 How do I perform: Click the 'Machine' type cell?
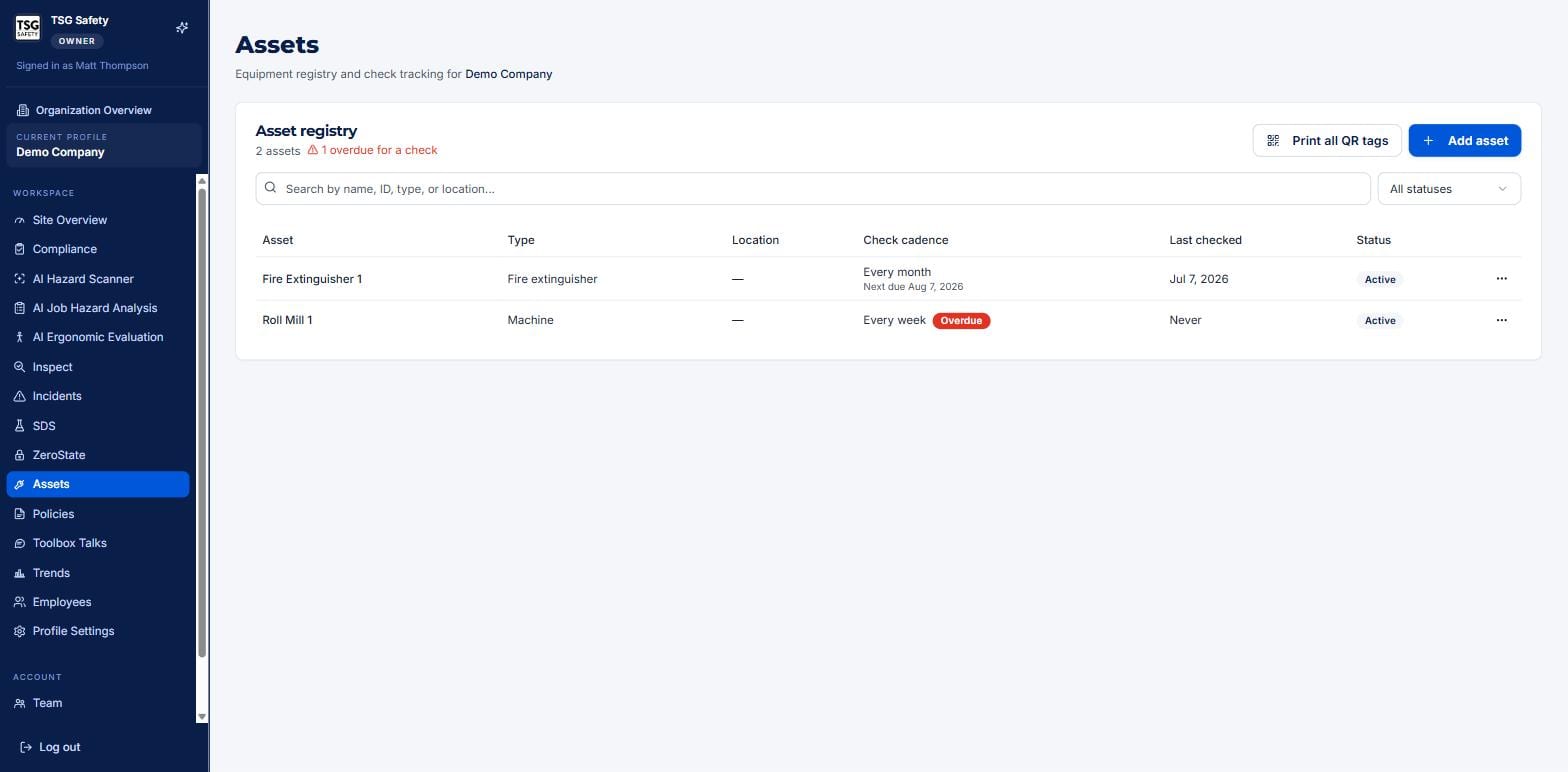530,320
